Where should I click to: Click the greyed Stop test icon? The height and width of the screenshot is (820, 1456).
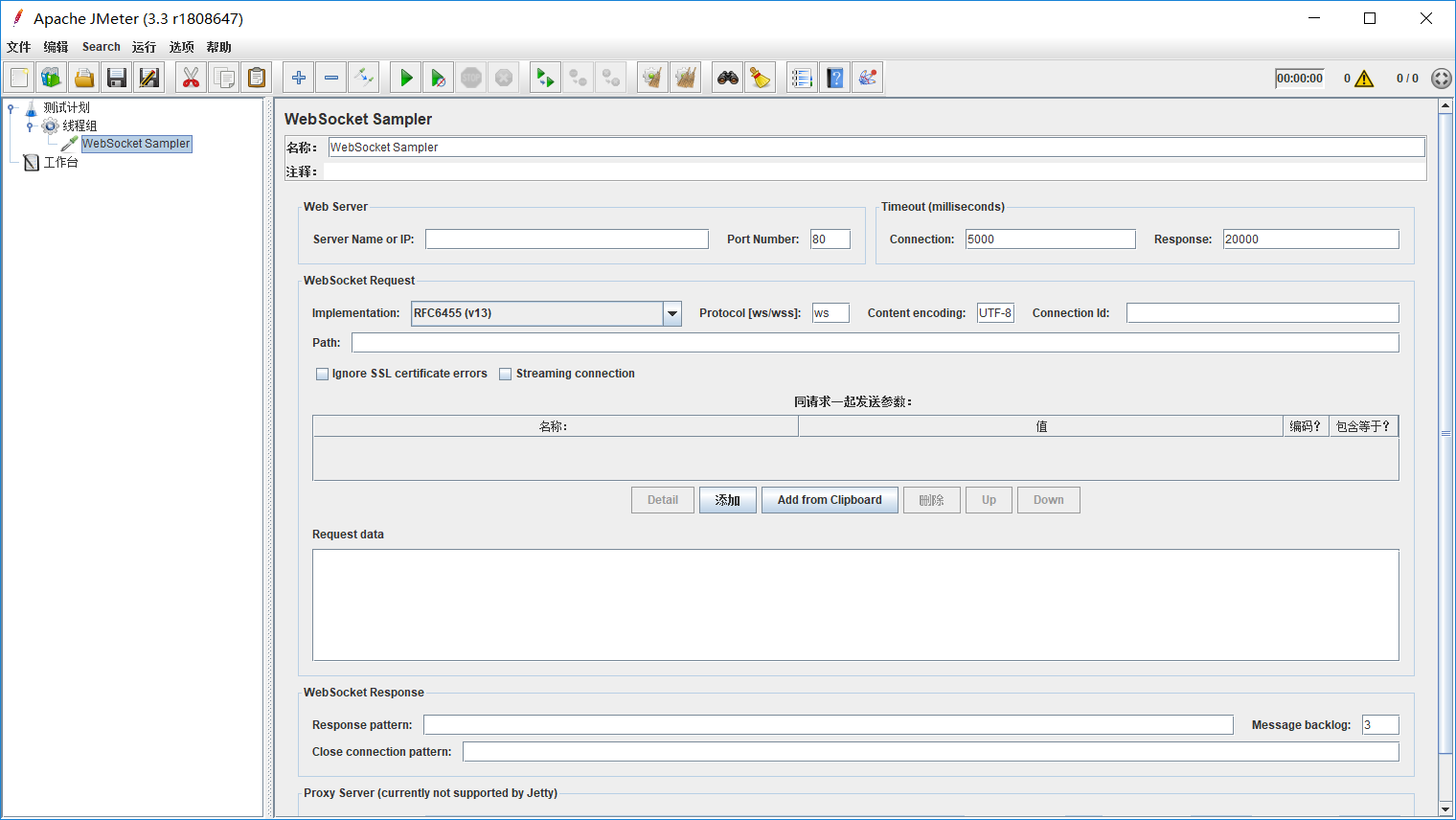[x=471, y=78]
